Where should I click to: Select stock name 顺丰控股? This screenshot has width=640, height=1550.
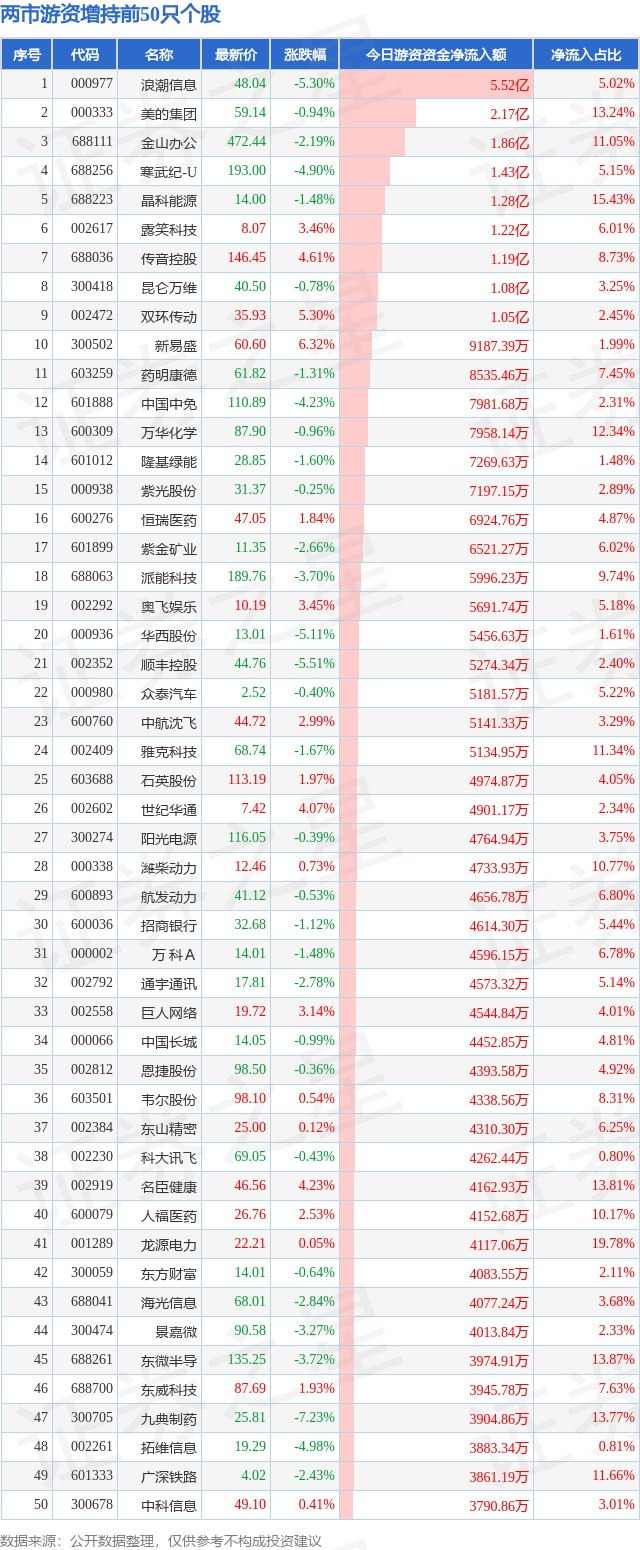tap(170, 665)
